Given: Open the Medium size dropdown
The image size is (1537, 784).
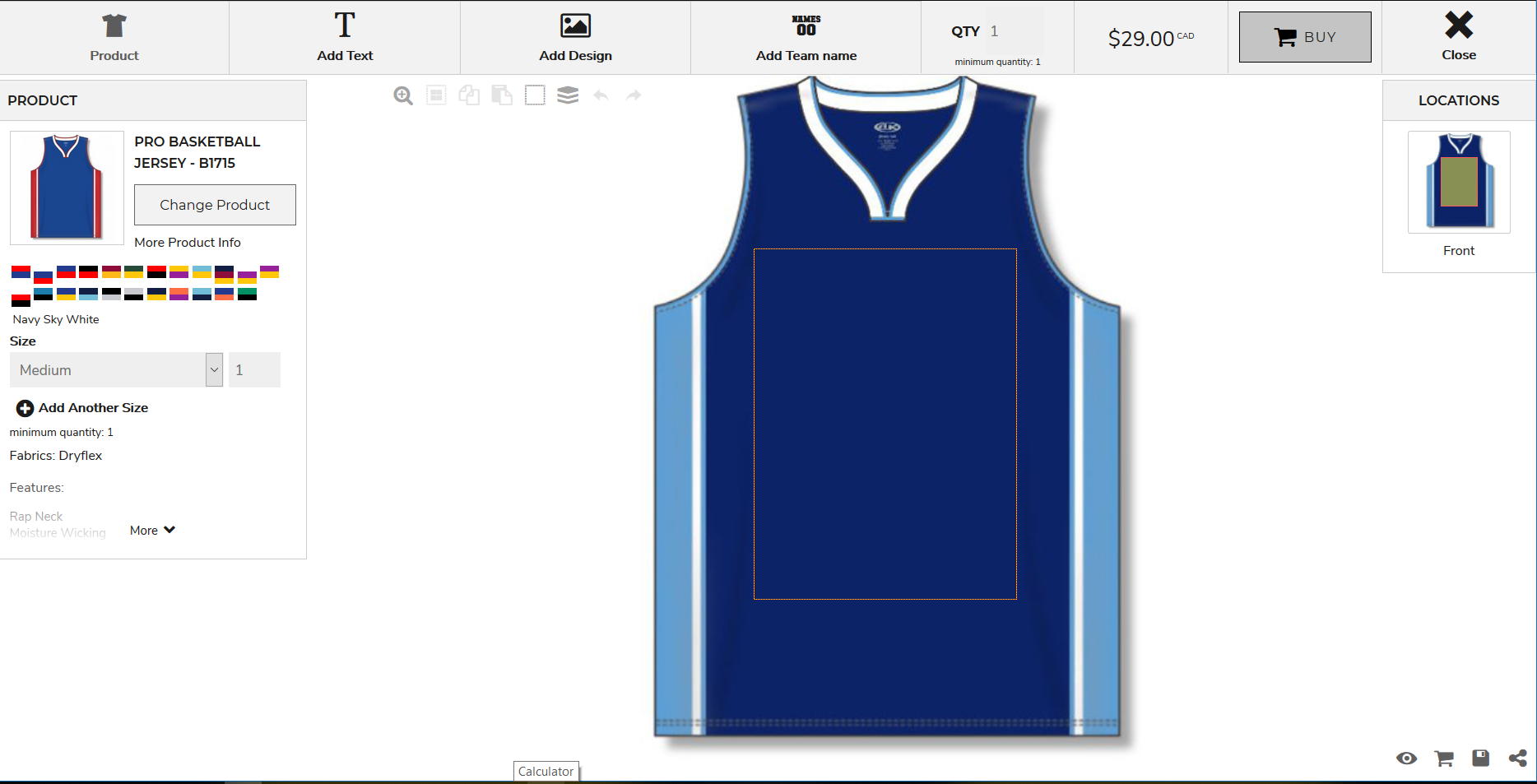Looking at the screenshot, I should pos(116,370).
